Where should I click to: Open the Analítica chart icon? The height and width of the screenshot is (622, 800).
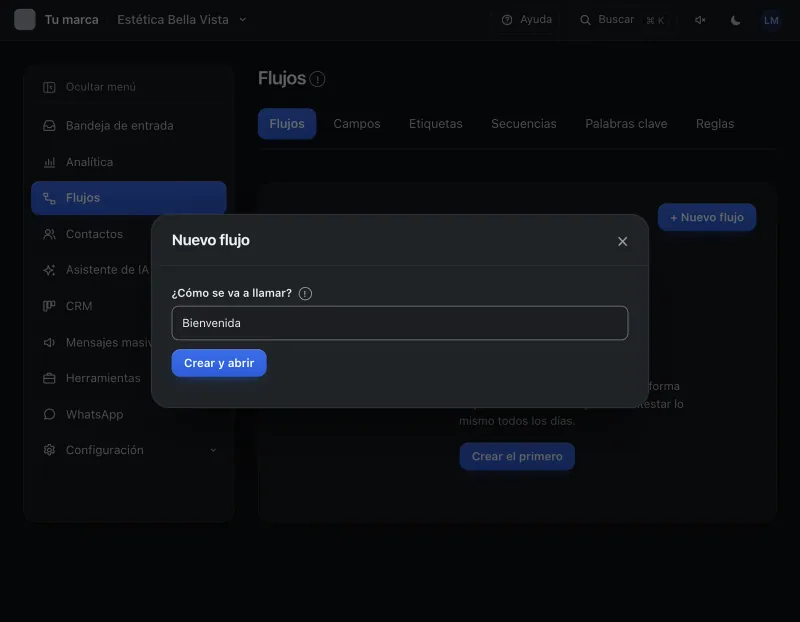tap(49, 162)
